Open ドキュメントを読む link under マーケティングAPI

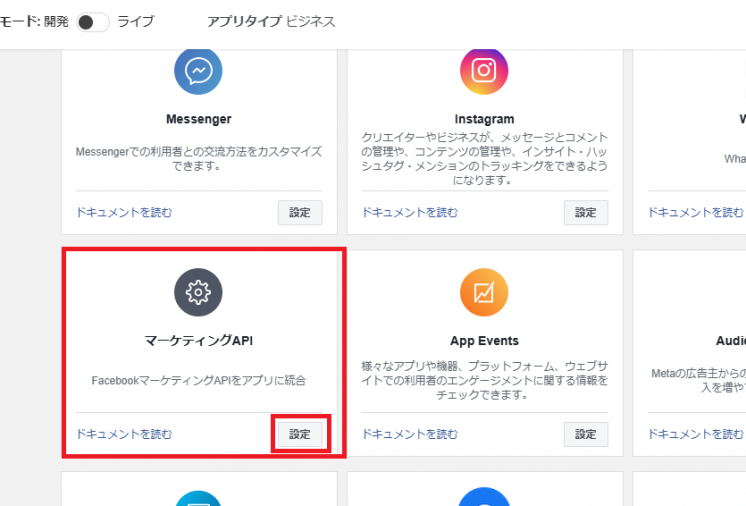pos(124,434)
